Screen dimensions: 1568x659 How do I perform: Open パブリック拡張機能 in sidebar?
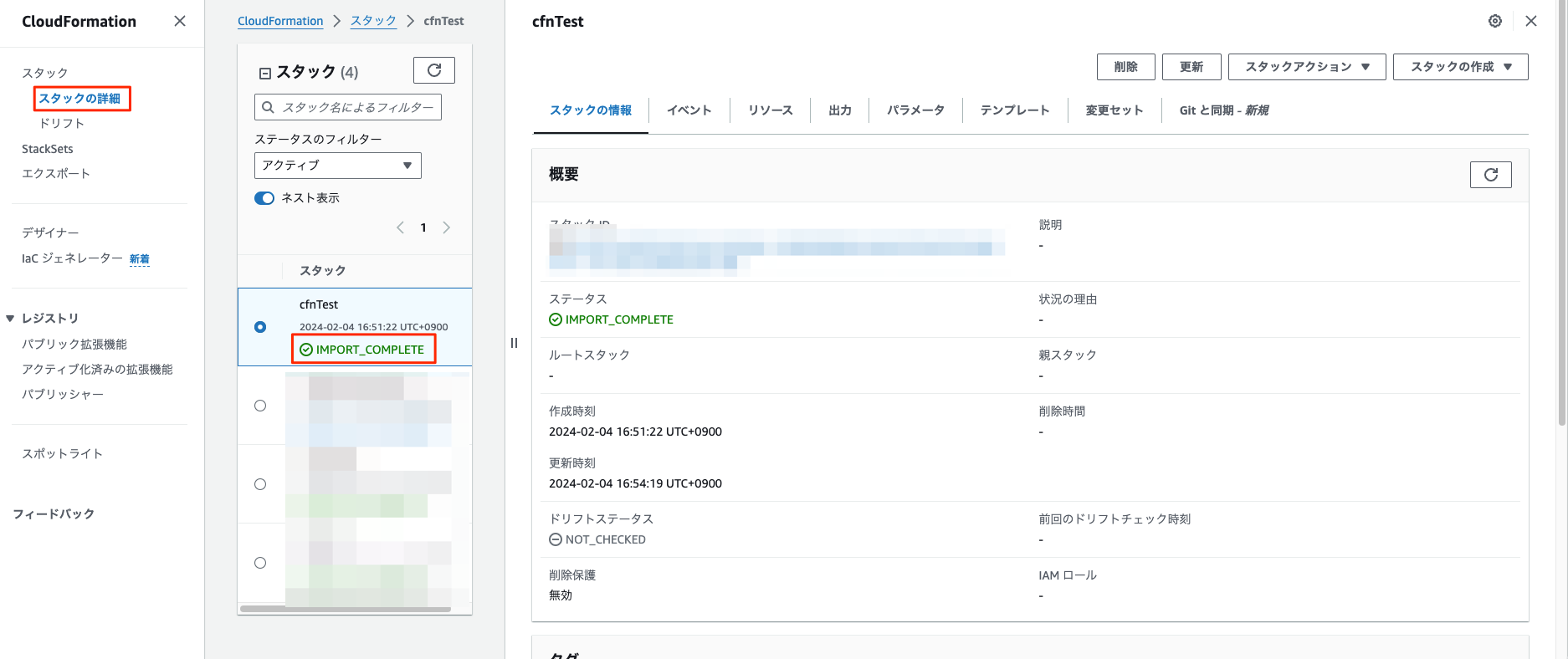point(74,345)
